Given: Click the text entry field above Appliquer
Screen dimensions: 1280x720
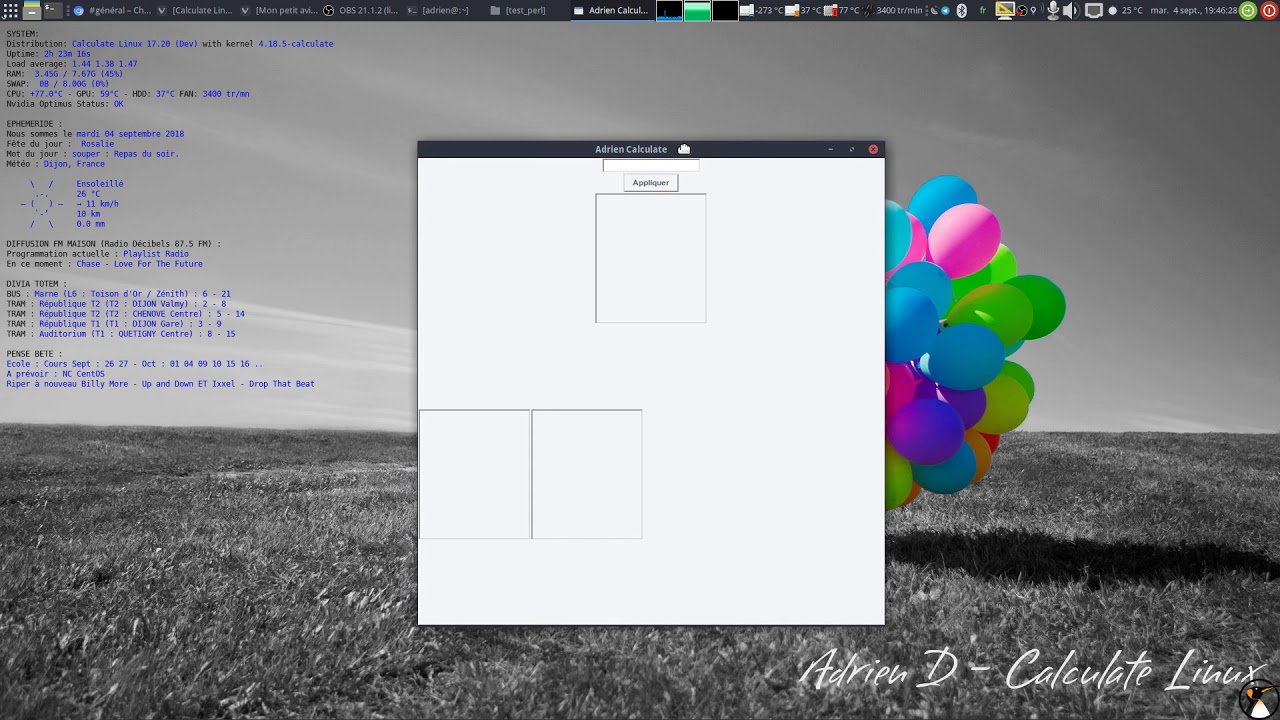Looking at the screenshot, I should coord(651,166).
